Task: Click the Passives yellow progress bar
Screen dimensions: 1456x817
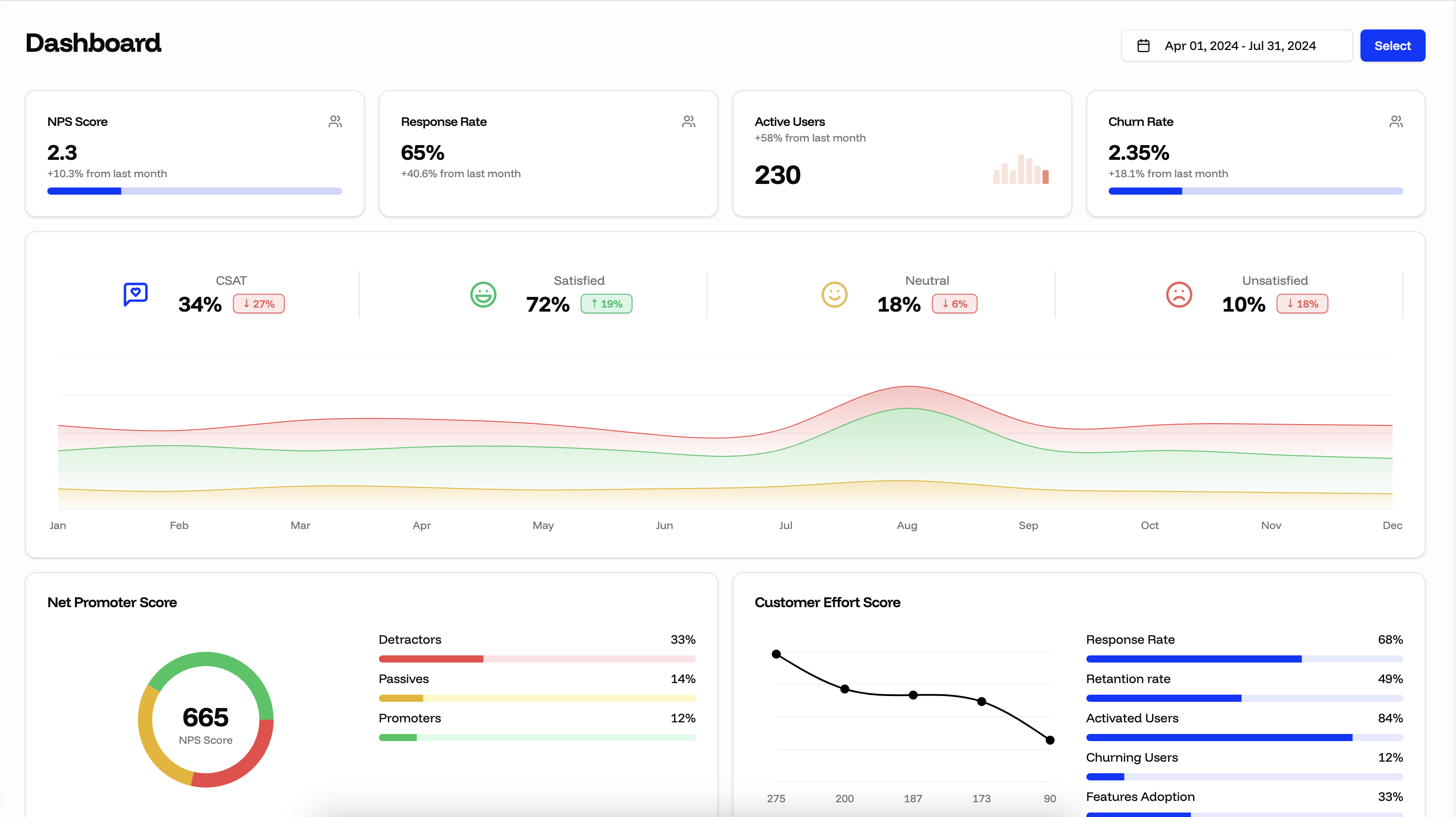Action: point(537,698)
